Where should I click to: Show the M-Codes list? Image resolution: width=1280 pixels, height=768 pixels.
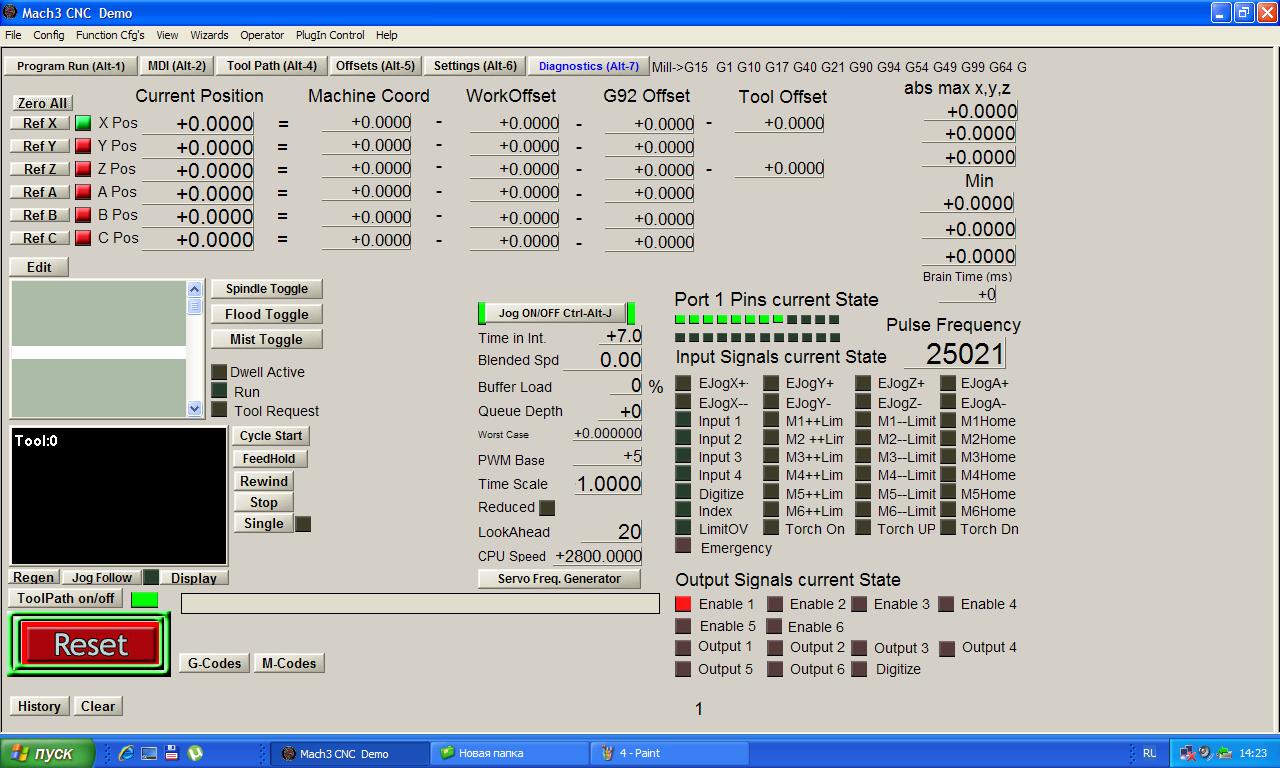coord(289,663)
